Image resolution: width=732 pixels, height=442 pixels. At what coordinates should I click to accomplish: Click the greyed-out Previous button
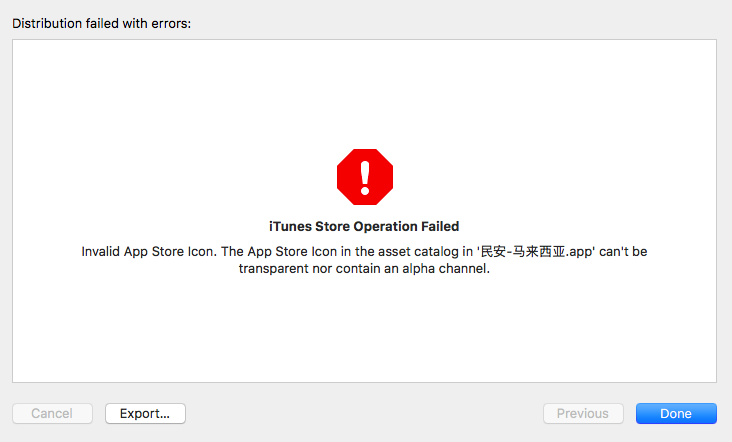(583, 413)
